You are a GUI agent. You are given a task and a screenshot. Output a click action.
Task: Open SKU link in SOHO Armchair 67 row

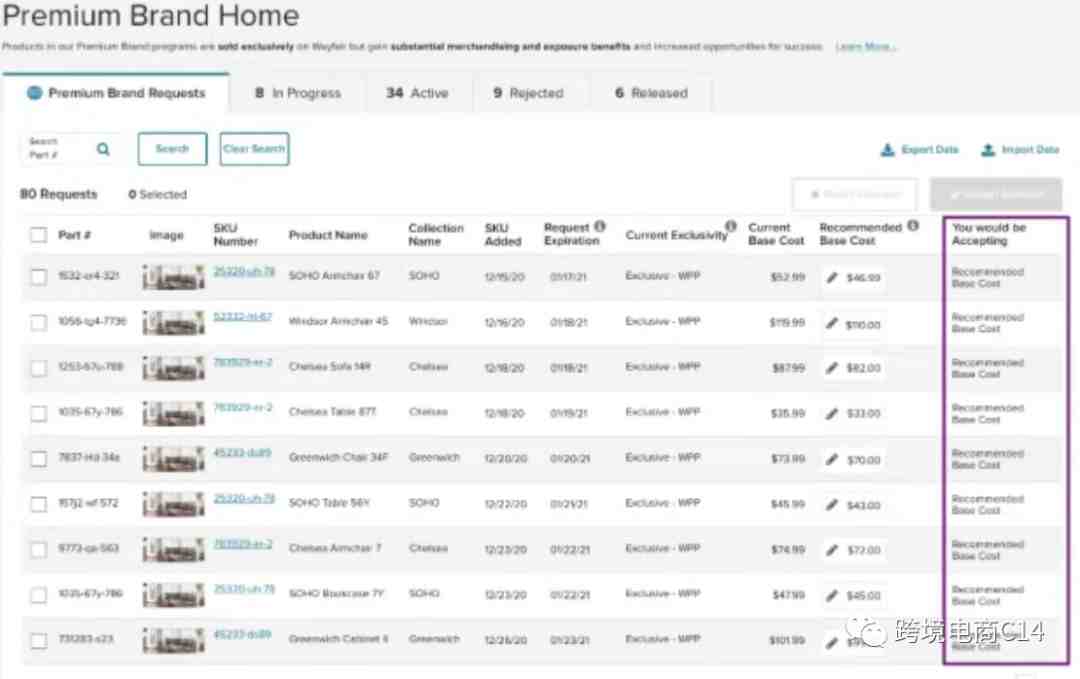click(244, 271)
